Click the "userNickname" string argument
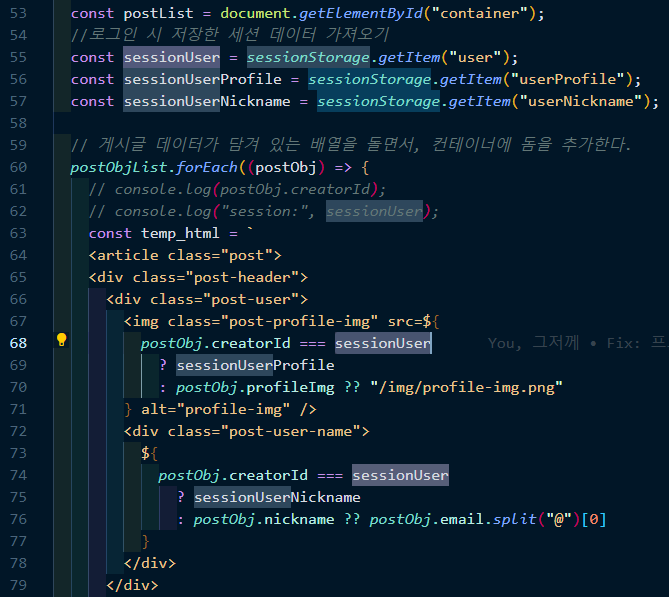This screenshot has height=597, width=669. (581, 102)
